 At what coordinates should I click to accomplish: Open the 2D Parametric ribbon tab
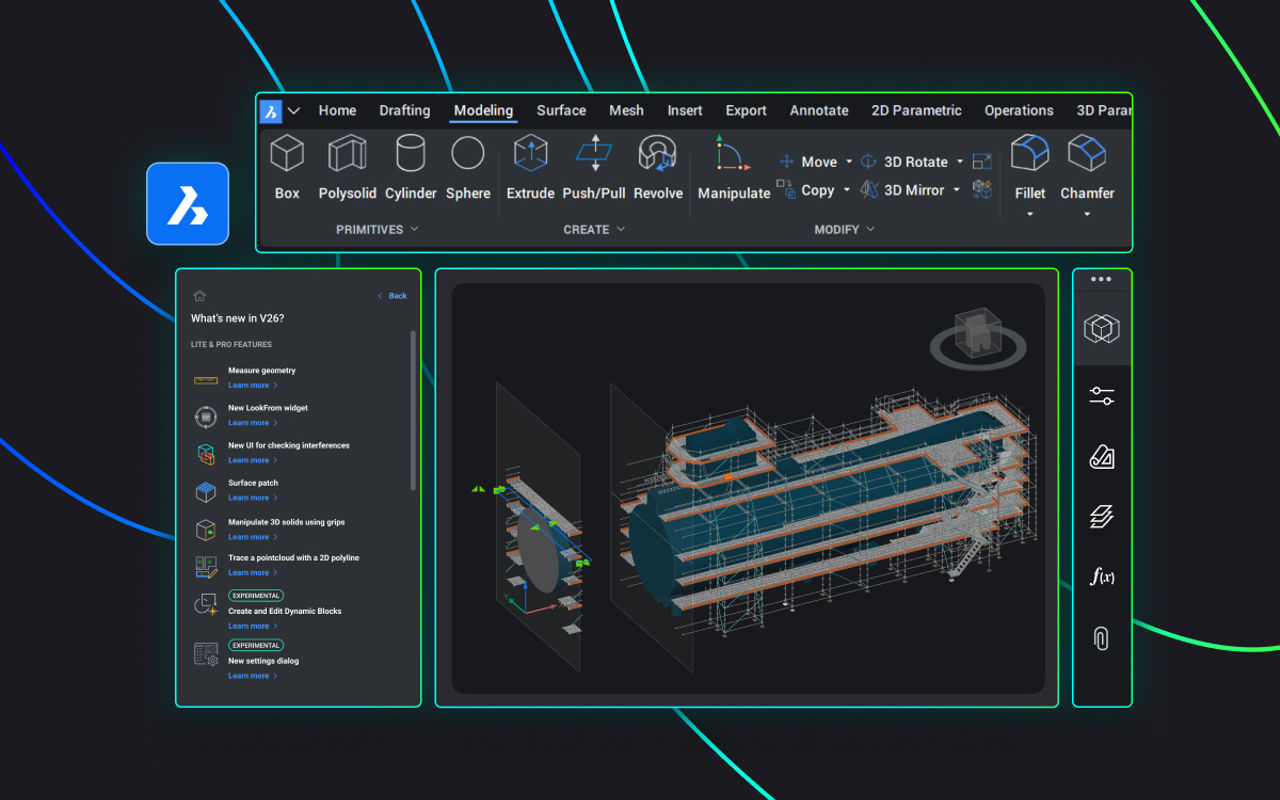[x=916, y=111]
